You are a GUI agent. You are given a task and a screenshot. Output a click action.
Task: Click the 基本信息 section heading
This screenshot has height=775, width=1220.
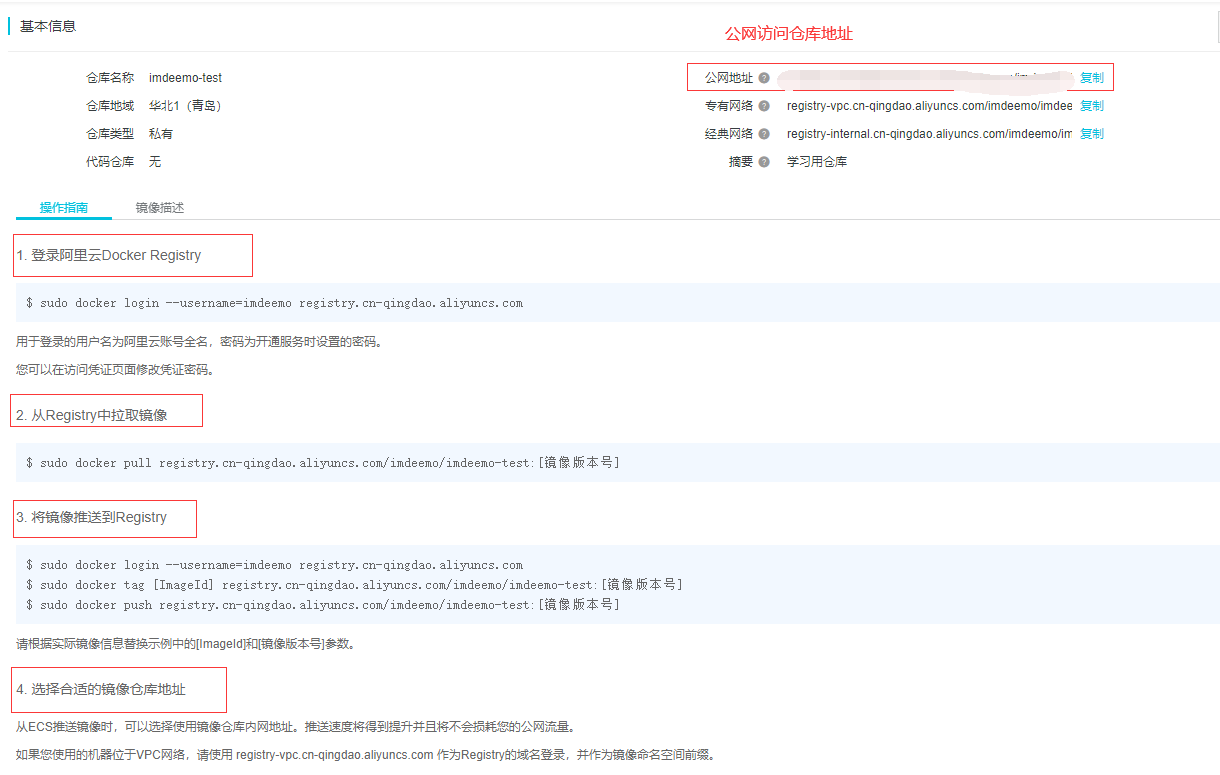48,26
